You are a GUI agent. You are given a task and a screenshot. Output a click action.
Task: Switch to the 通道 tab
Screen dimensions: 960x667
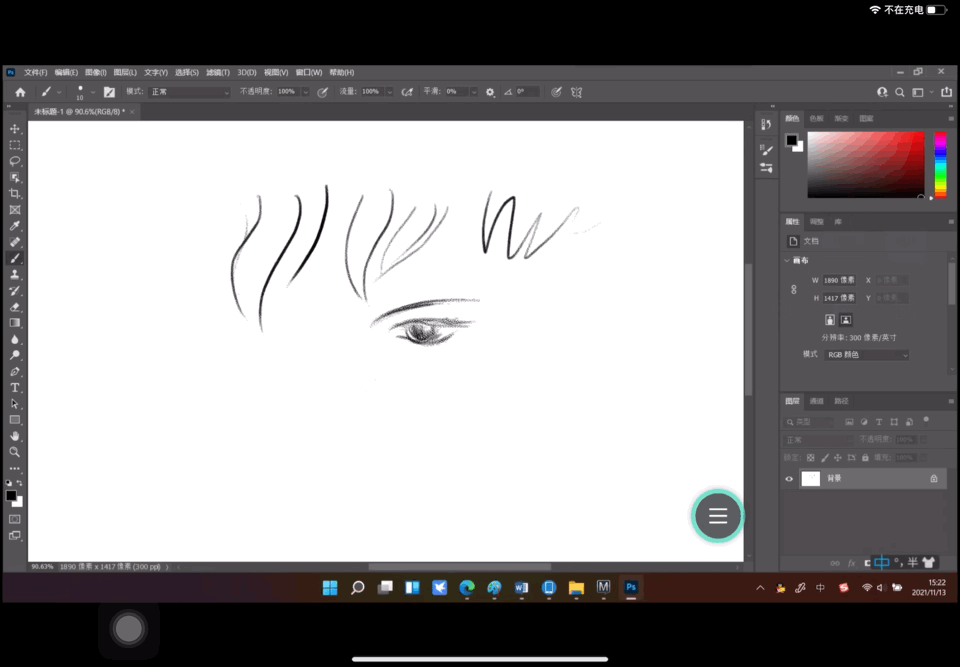point(817,401)
